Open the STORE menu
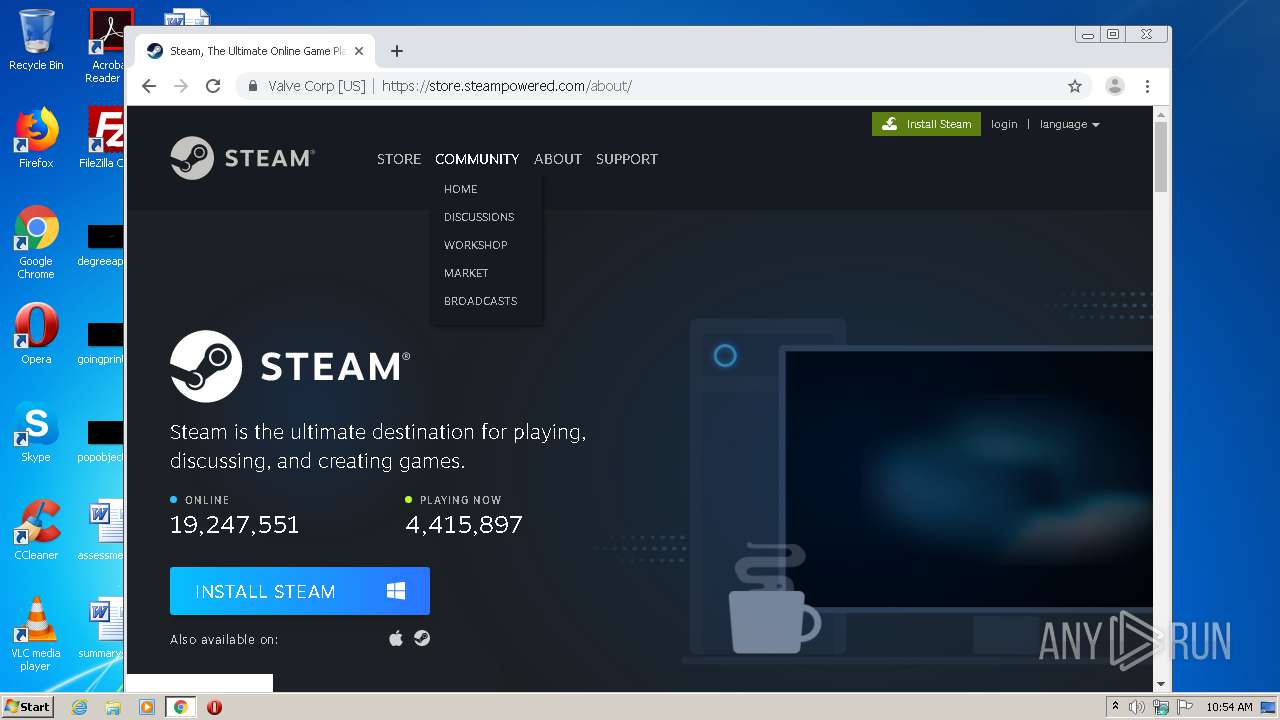 pos(399,159)
